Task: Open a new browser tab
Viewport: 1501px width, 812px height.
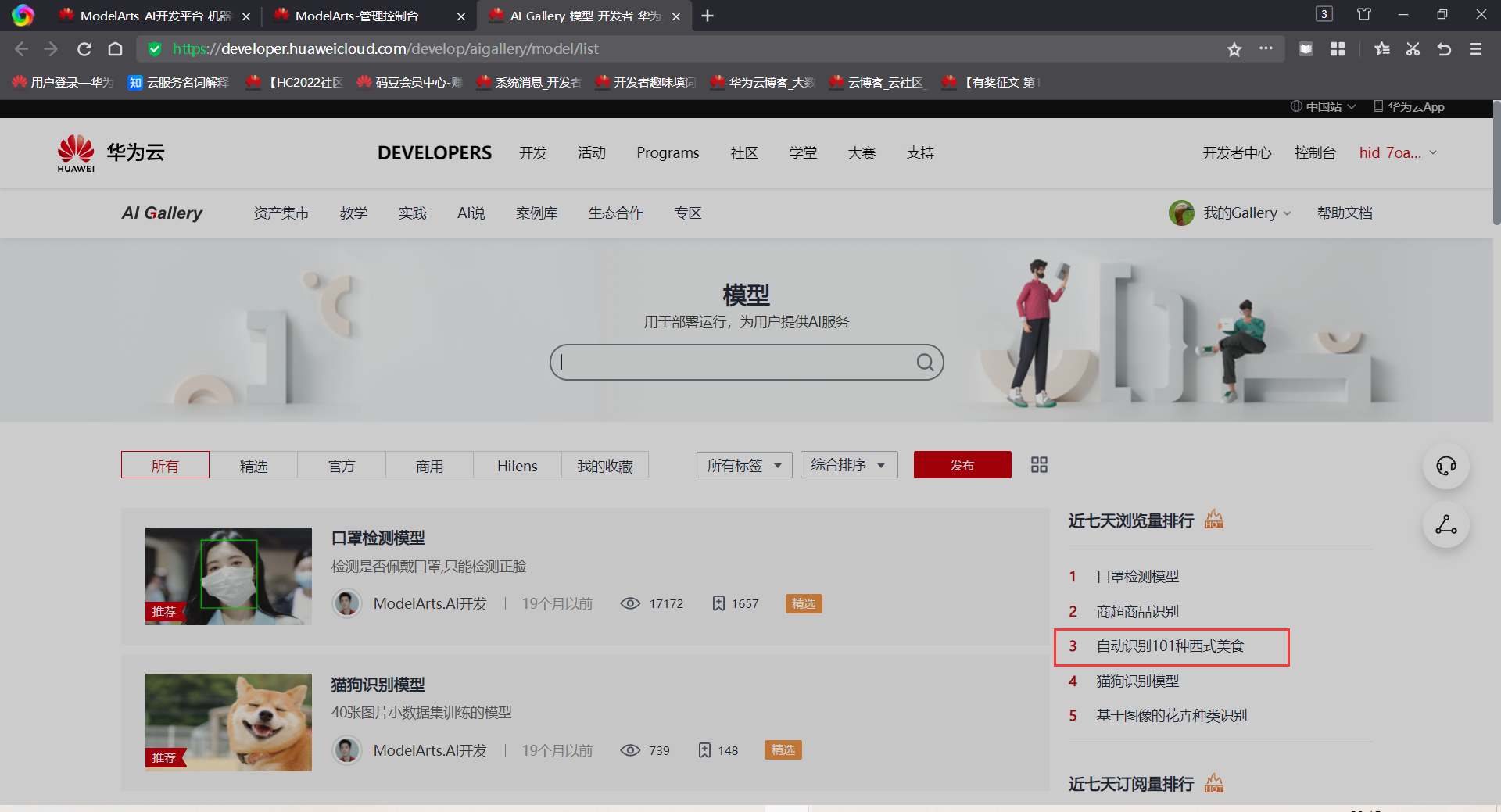Action: [x=708, y=16]
